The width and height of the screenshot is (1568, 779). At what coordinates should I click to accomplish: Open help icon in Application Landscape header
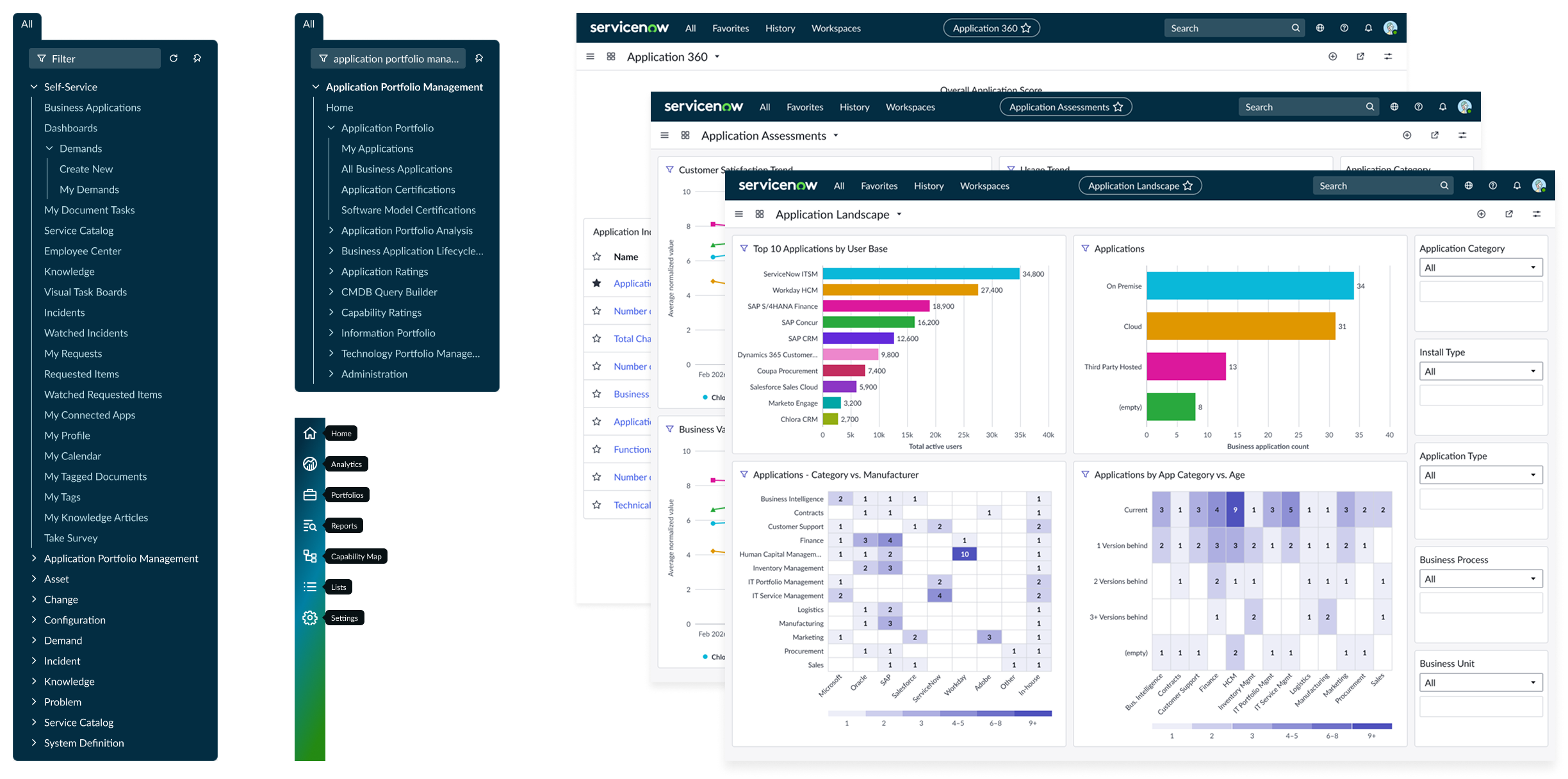click(1493, 186)
